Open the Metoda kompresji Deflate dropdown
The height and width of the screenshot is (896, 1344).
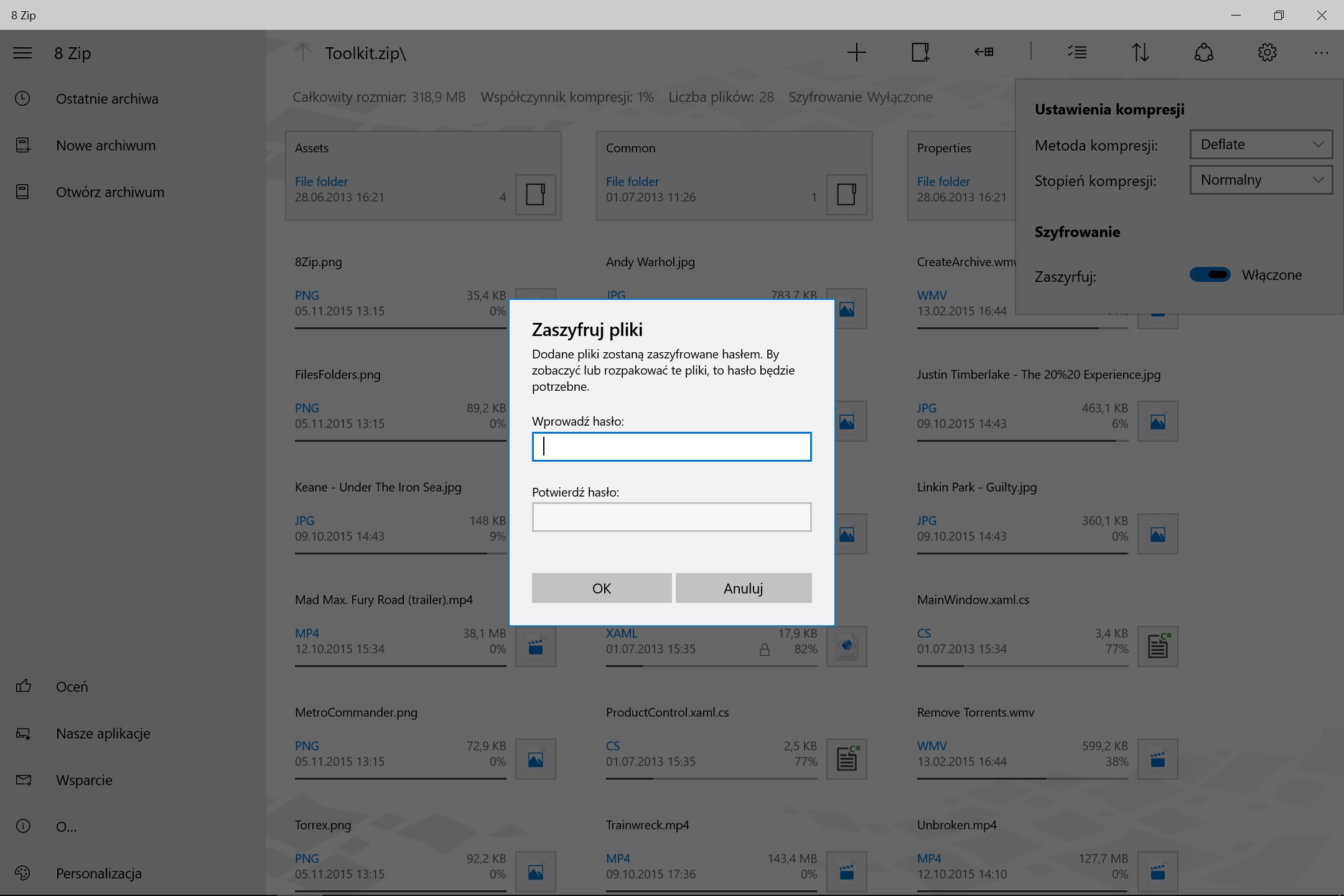[x=1261, y=144]
